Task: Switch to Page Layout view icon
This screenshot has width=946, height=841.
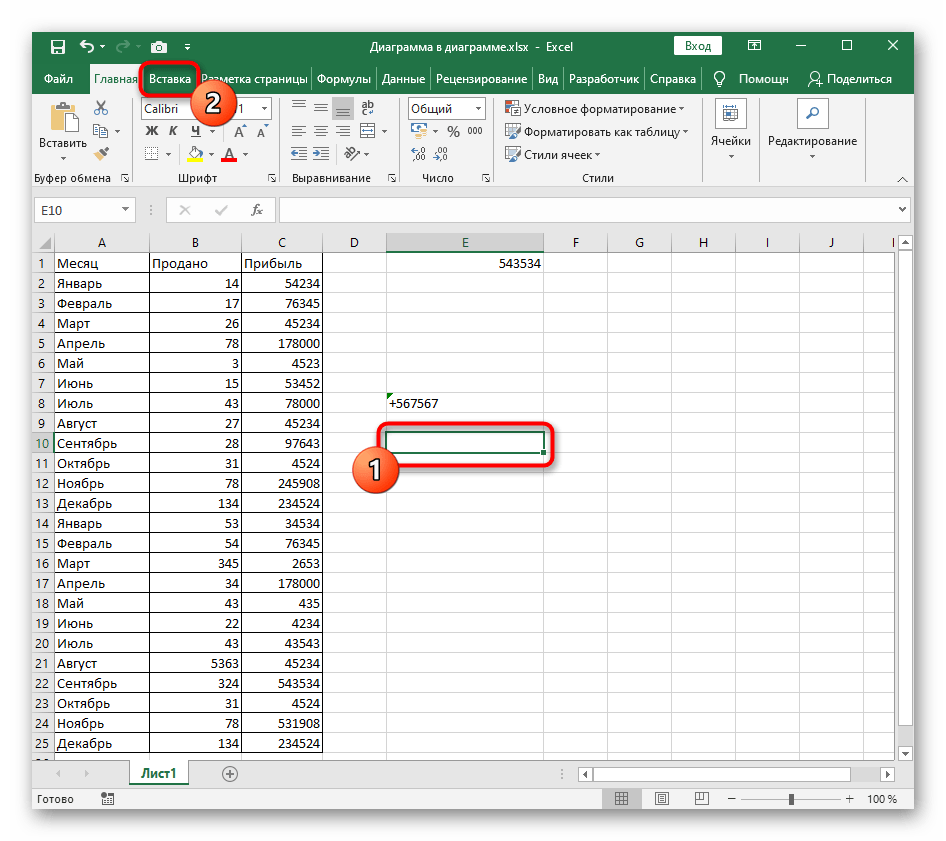Action: tap(662, 799)
